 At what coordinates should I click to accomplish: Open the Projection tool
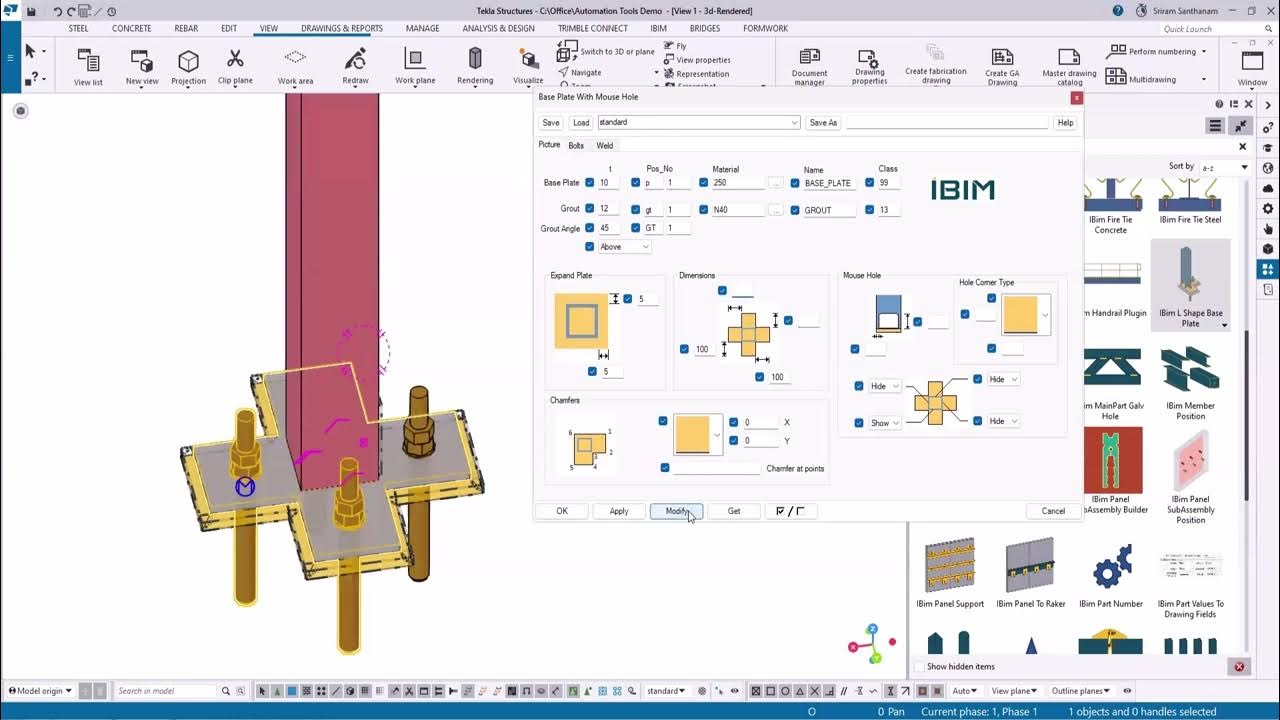[188, 67]
